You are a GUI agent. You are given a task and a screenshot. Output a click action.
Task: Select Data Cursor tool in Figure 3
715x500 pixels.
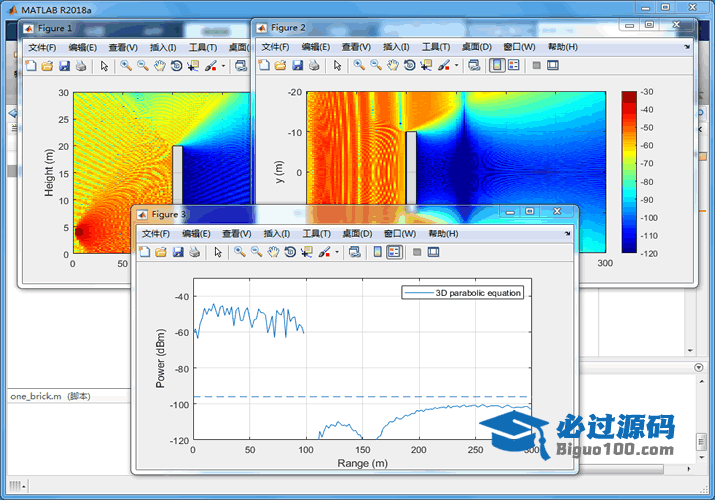click(x=306, y=252)
